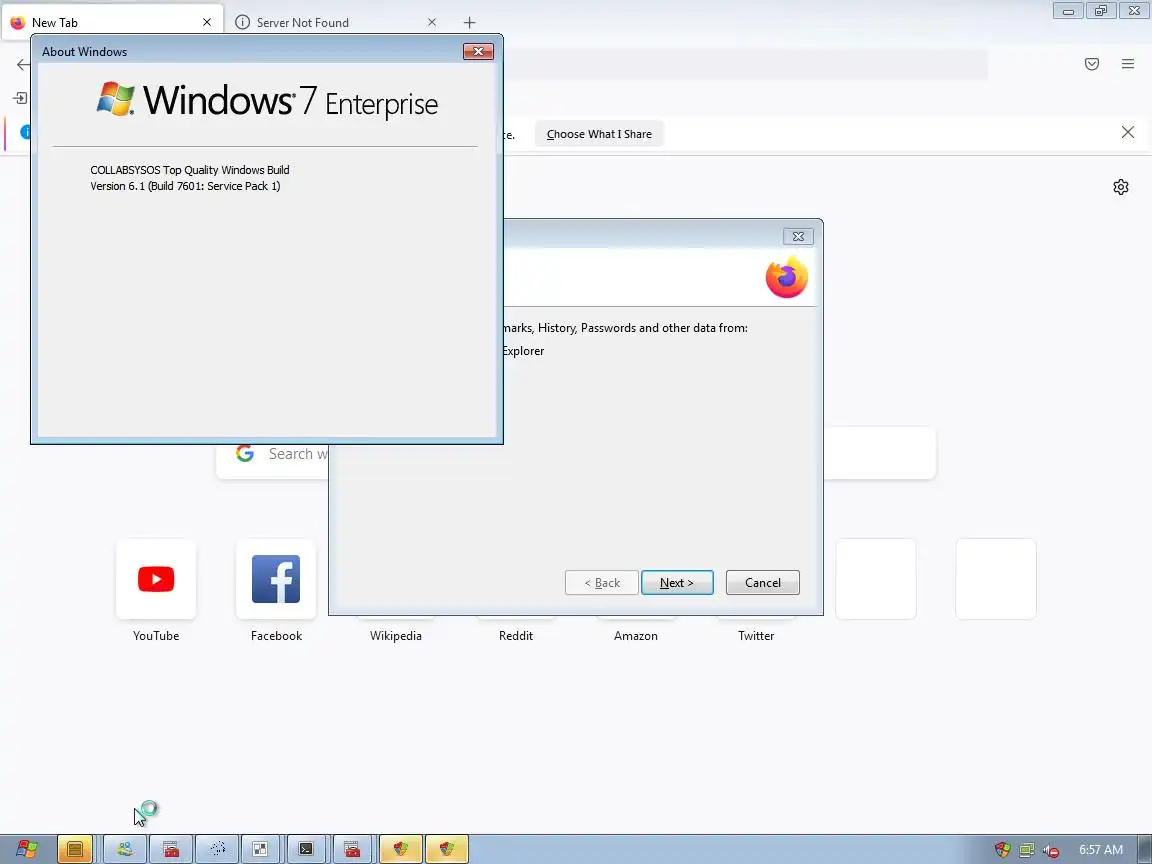
Task: Restore down the Firefox window
Action: pos(1101,10)
